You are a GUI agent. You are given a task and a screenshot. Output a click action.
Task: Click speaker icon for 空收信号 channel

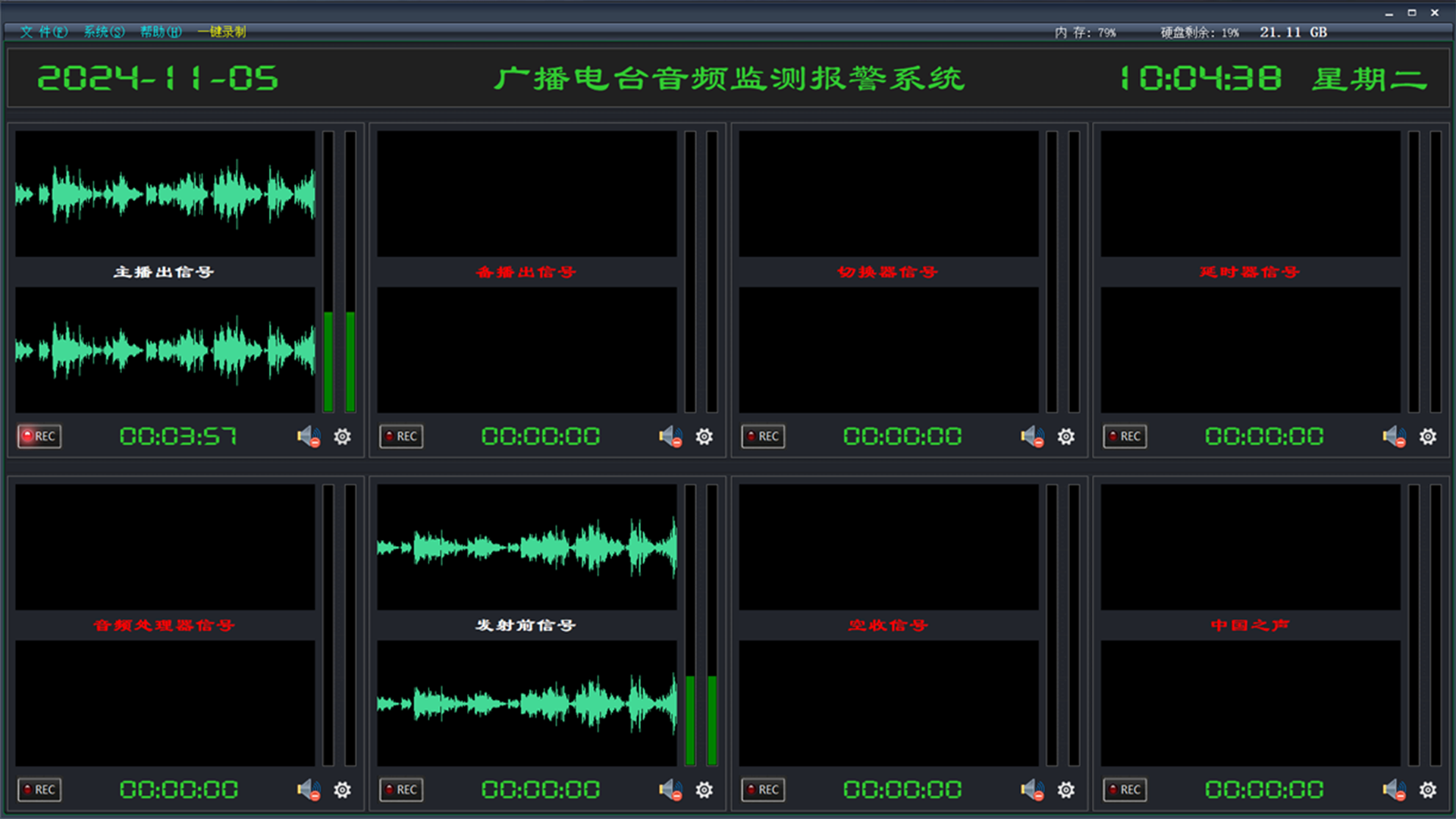[x=1031, y=790]
